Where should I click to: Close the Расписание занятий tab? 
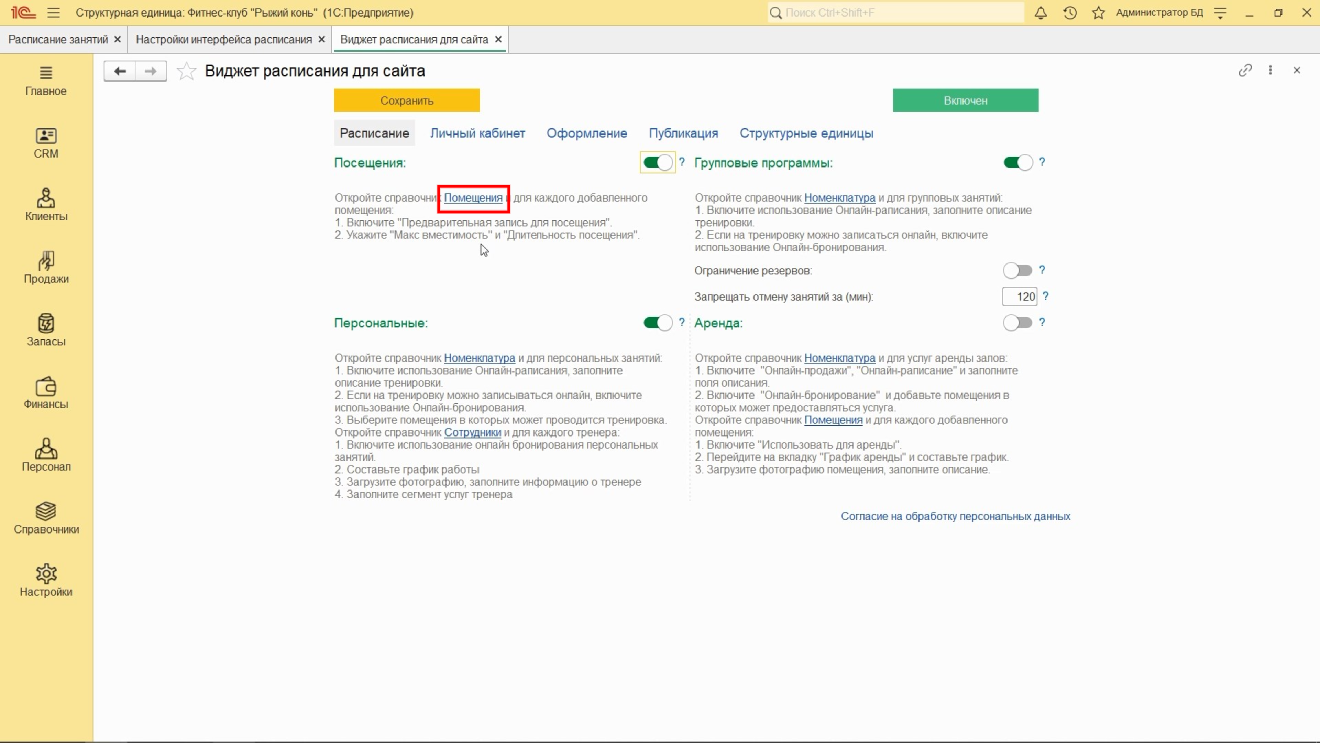(118, 39)
